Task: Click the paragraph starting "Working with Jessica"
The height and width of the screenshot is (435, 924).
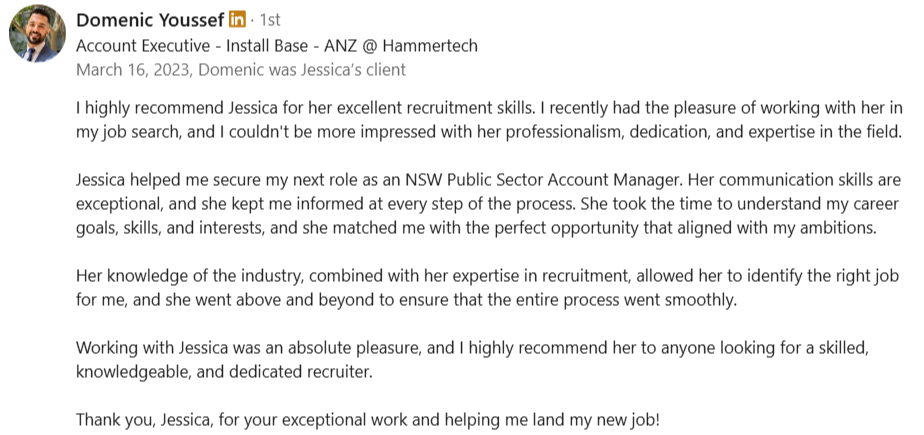Action: click(x=473, y=360)
